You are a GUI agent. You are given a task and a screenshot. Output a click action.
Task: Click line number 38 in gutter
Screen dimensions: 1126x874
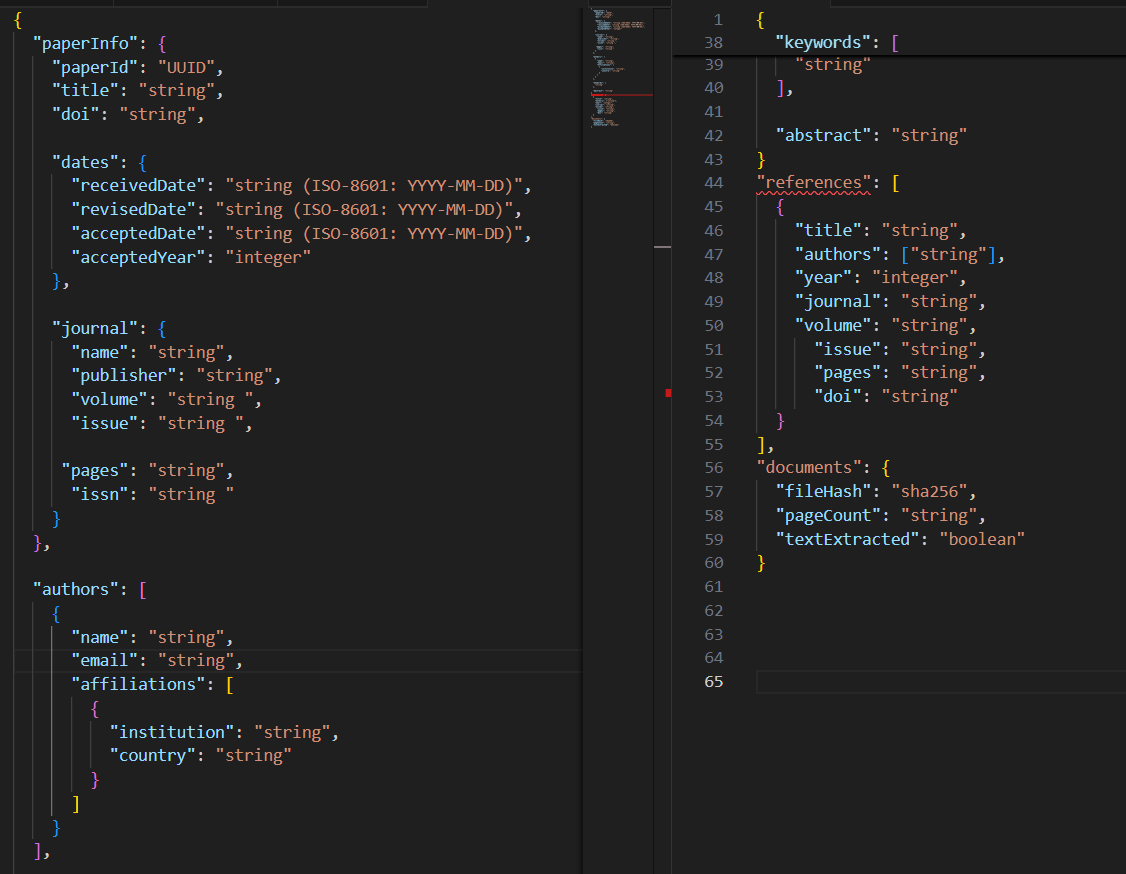pos(714,43)
